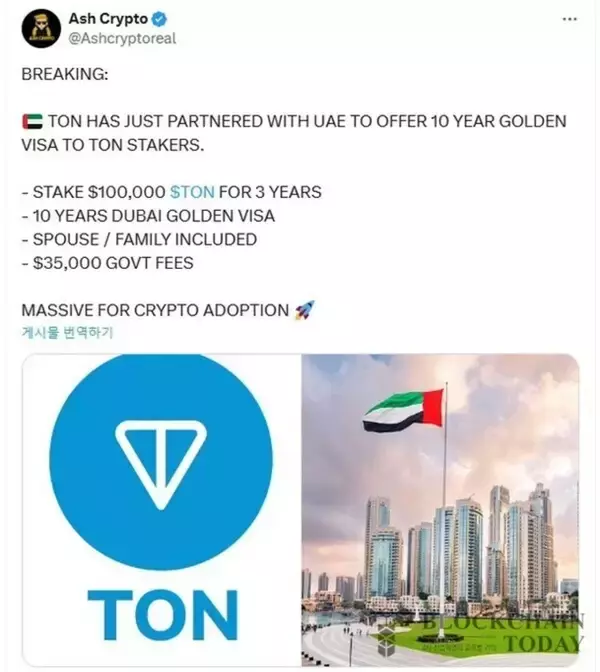Image resolution: width=600 pixels, height=672 pixels.
Task: Click the 게시물 번역하기 translate link
Action: pos(66,333)
